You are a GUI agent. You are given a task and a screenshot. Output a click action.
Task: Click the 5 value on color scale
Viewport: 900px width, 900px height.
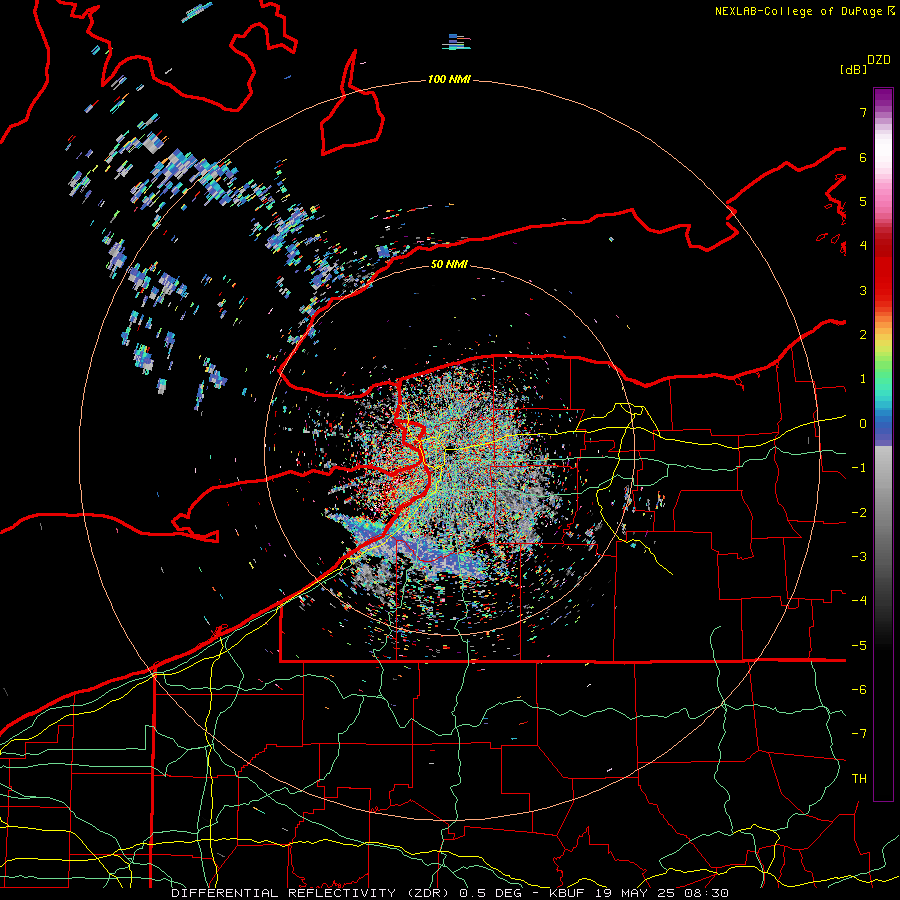pos(863,201)
